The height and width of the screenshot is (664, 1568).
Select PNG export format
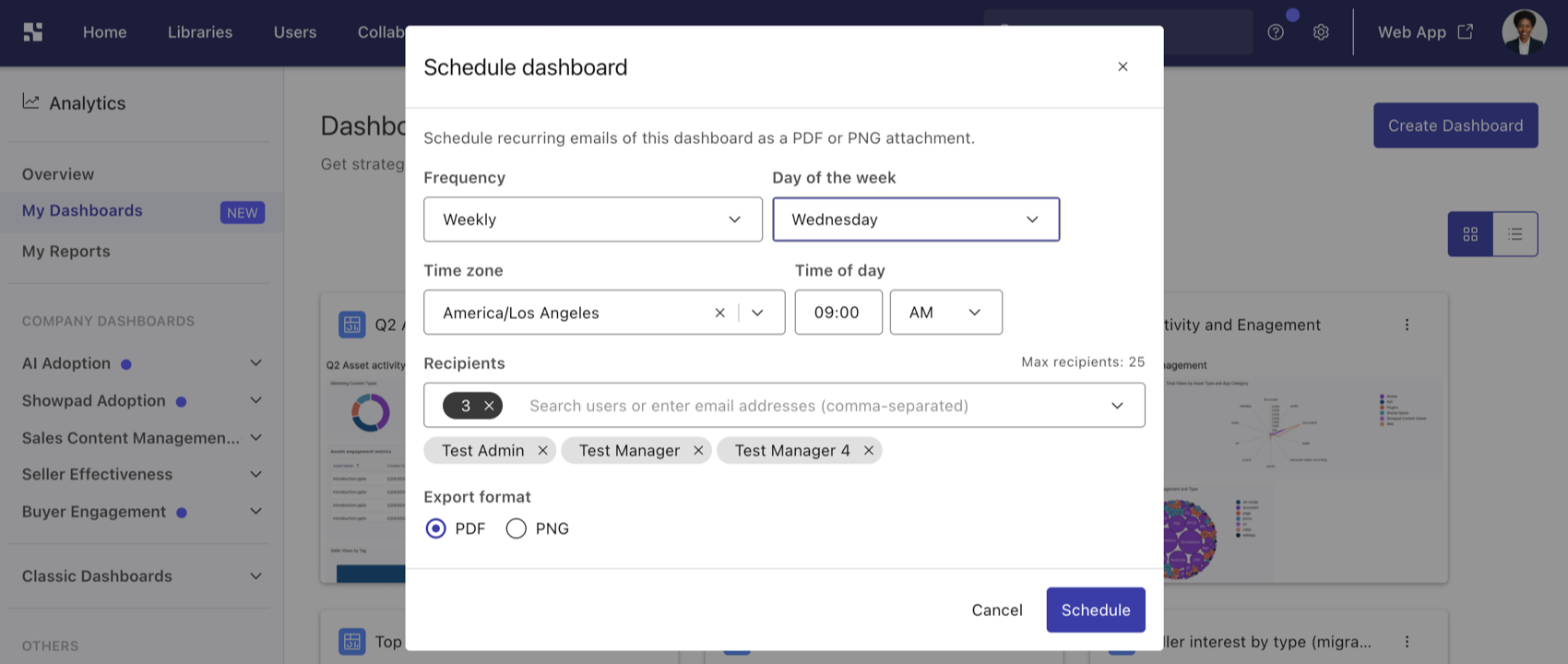[517, 528]
